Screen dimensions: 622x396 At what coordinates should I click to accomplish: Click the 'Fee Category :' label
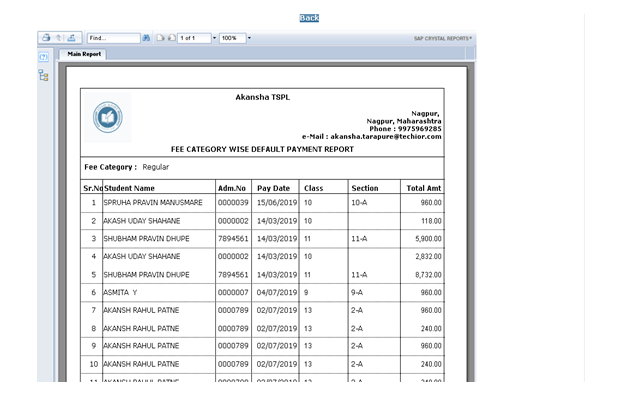(110, 167)
